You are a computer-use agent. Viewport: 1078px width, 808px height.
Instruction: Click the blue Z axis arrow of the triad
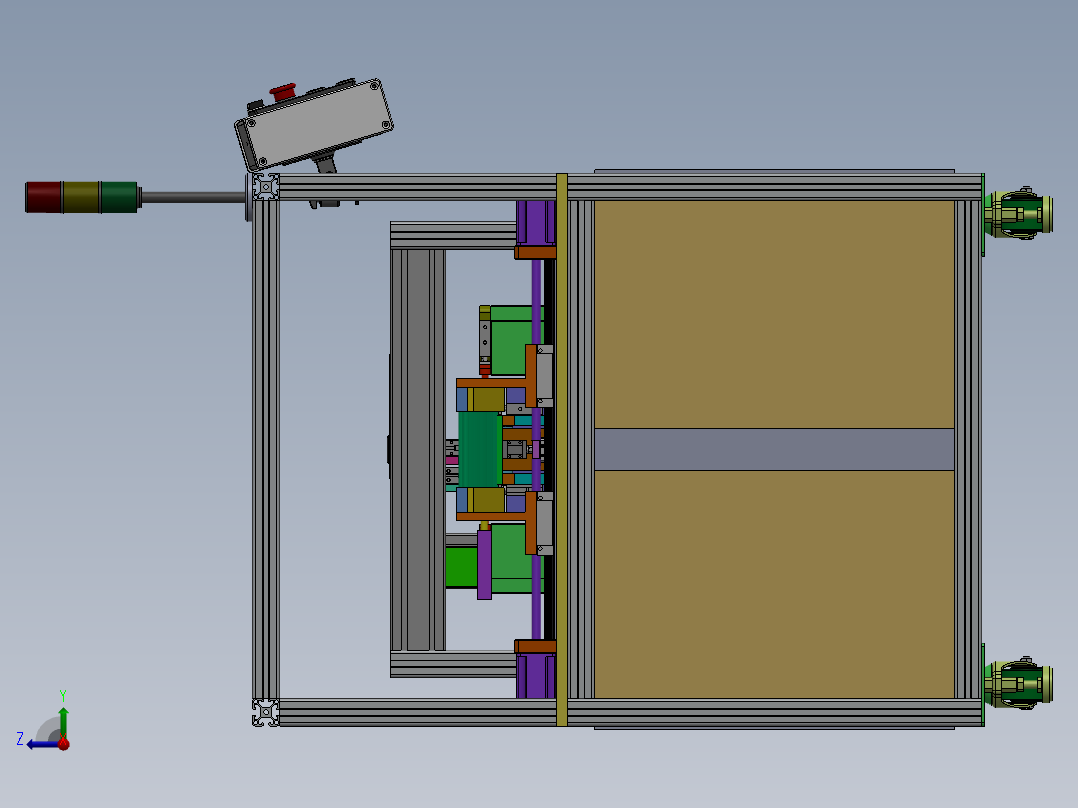[40, 744]
